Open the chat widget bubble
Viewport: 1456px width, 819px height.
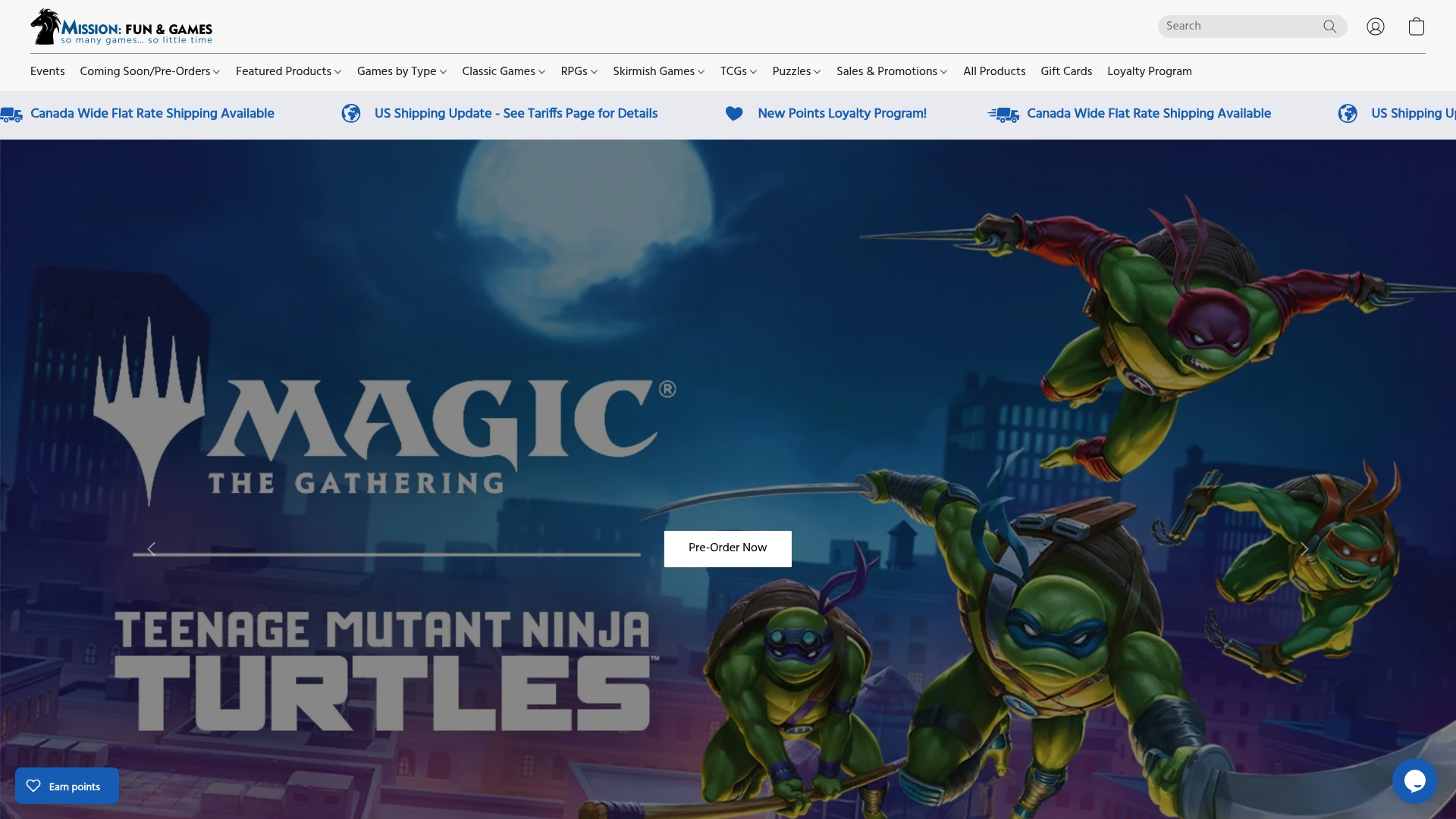1415,781
